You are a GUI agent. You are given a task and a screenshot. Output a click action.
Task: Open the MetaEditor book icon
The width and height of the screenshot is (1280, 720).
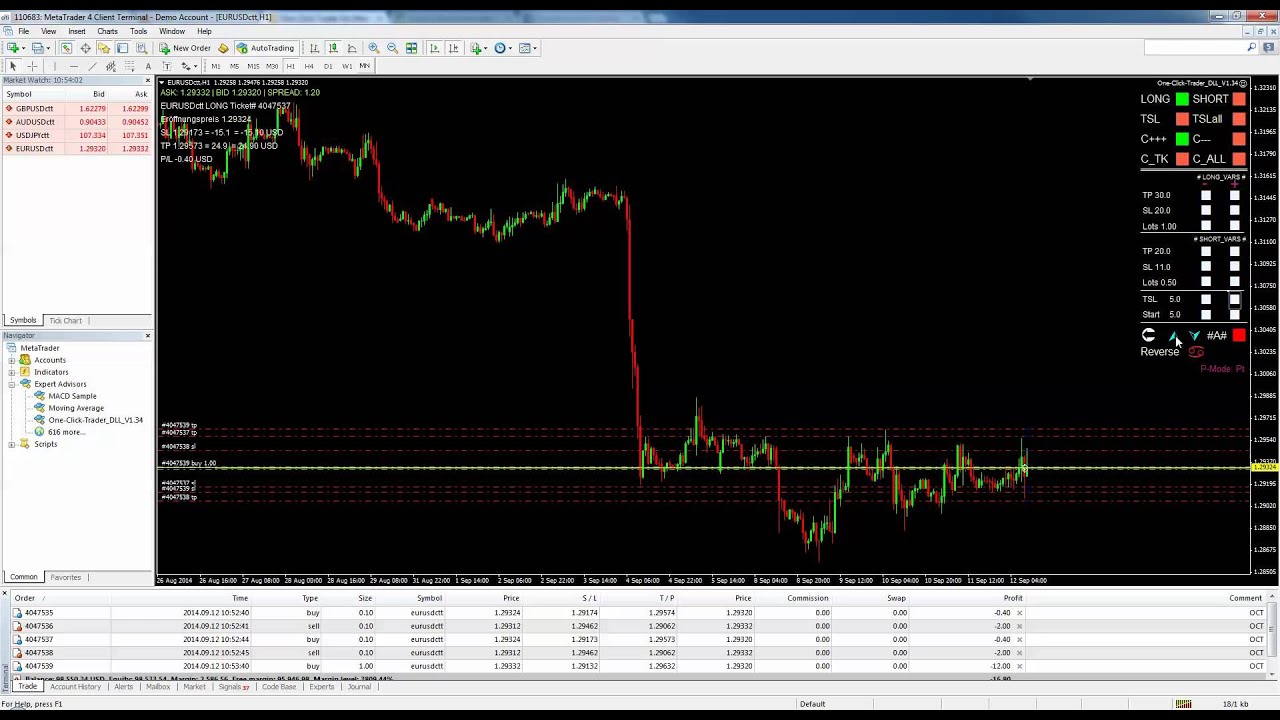223,48
